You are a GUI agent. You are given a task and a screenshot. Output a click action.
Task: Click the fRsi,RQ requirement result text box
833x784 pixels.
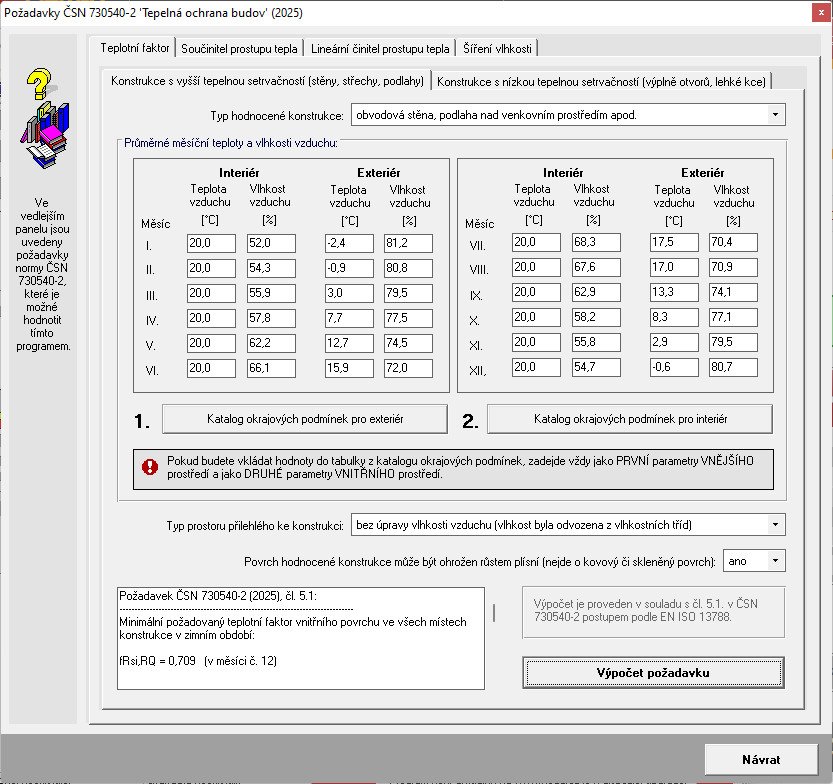301,638
